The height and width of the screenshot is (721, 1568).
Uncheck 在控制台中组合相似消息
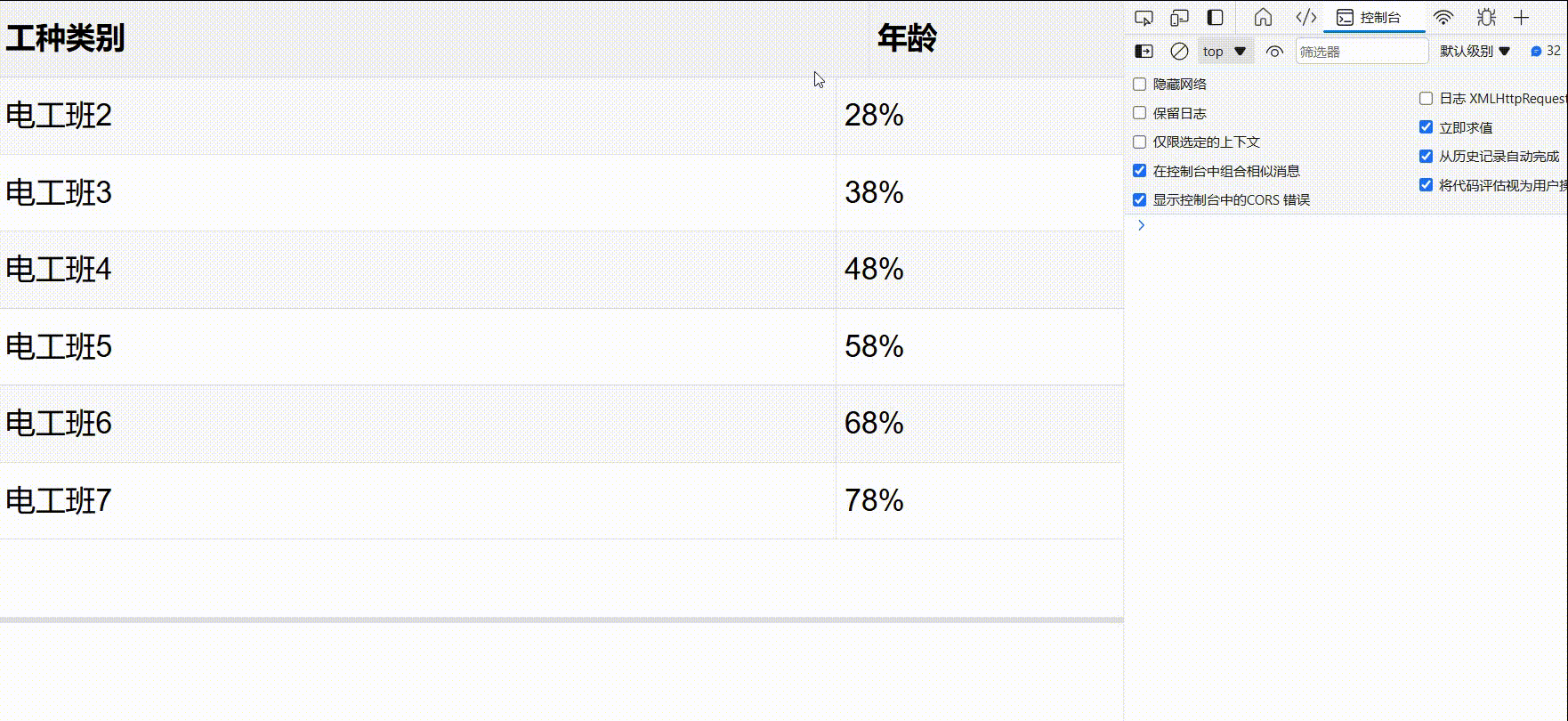coord(1139,171)
